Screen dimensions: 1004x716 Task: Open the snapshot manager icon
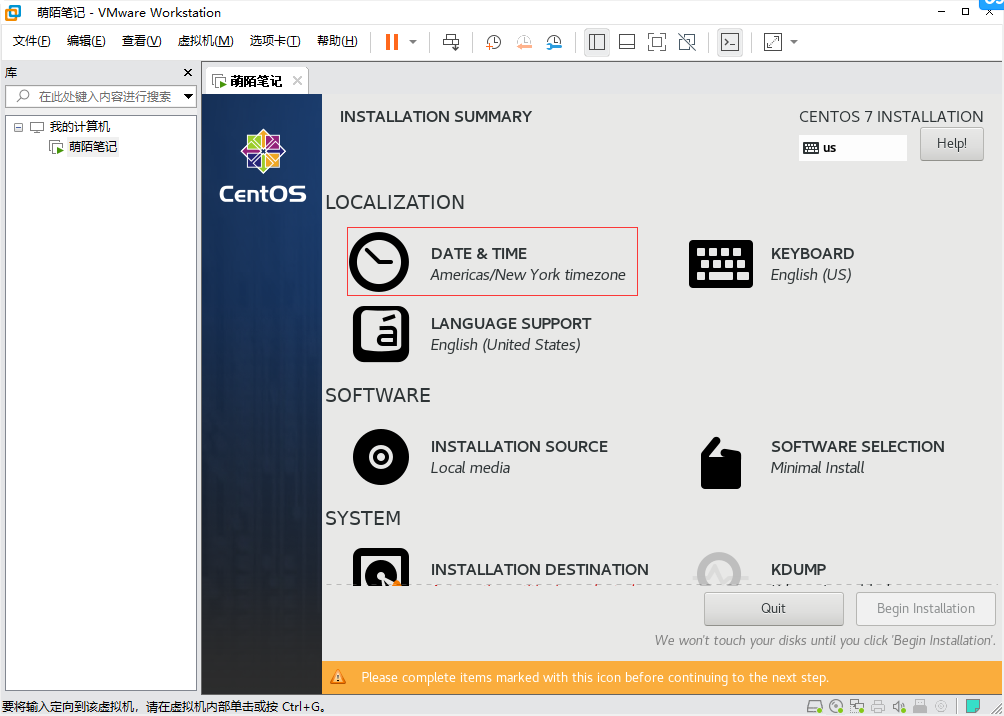tap(554, 42)
